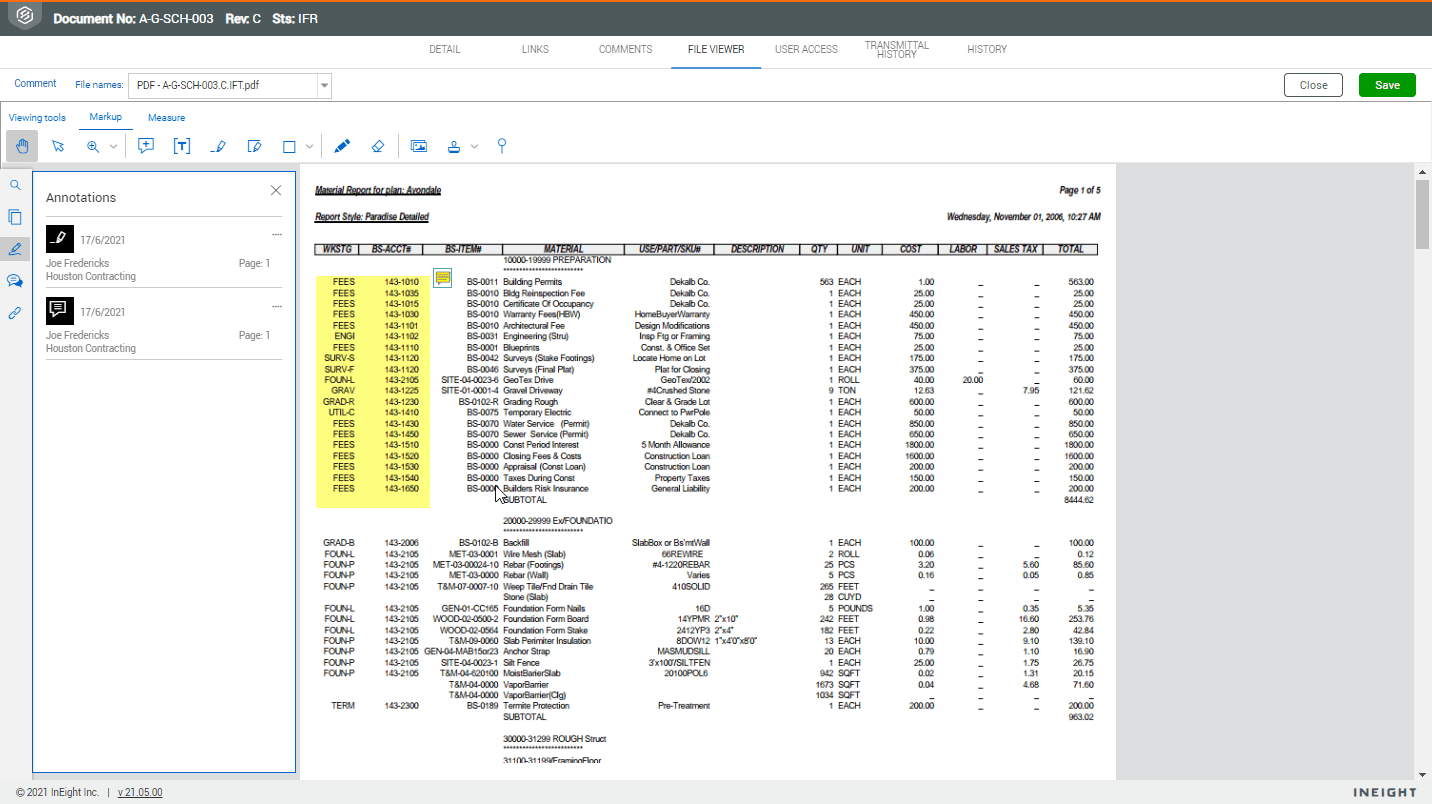This screenshot has width=1432, height=804.
Task: Open the comments chat sidebar panel
Action: 15,281
